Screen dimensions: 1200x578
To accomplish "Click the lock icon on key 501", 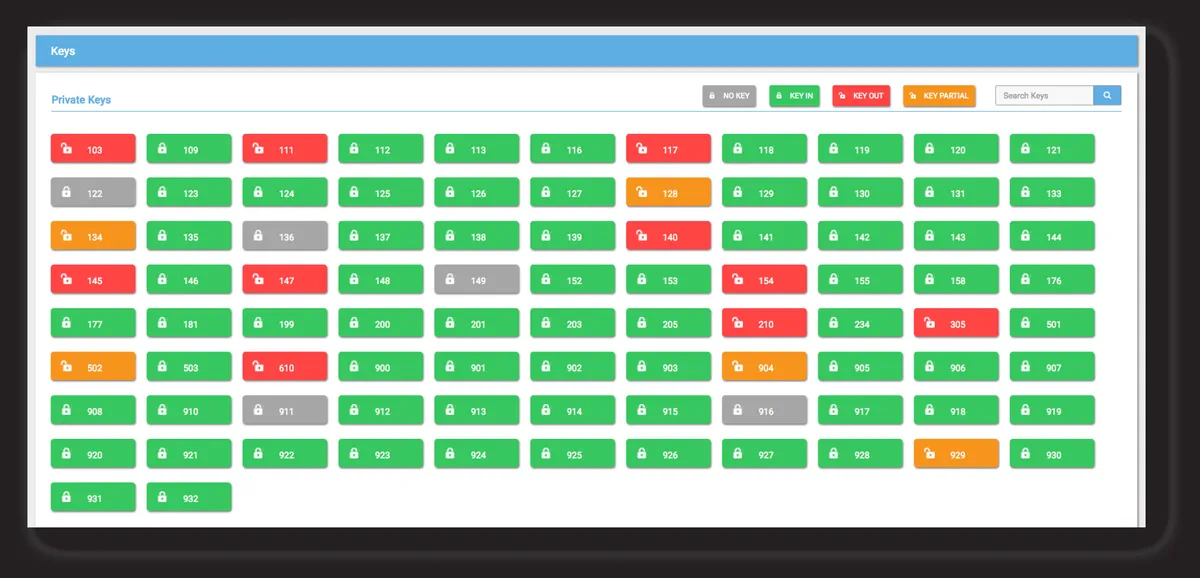I will [x=1025, y=323].
